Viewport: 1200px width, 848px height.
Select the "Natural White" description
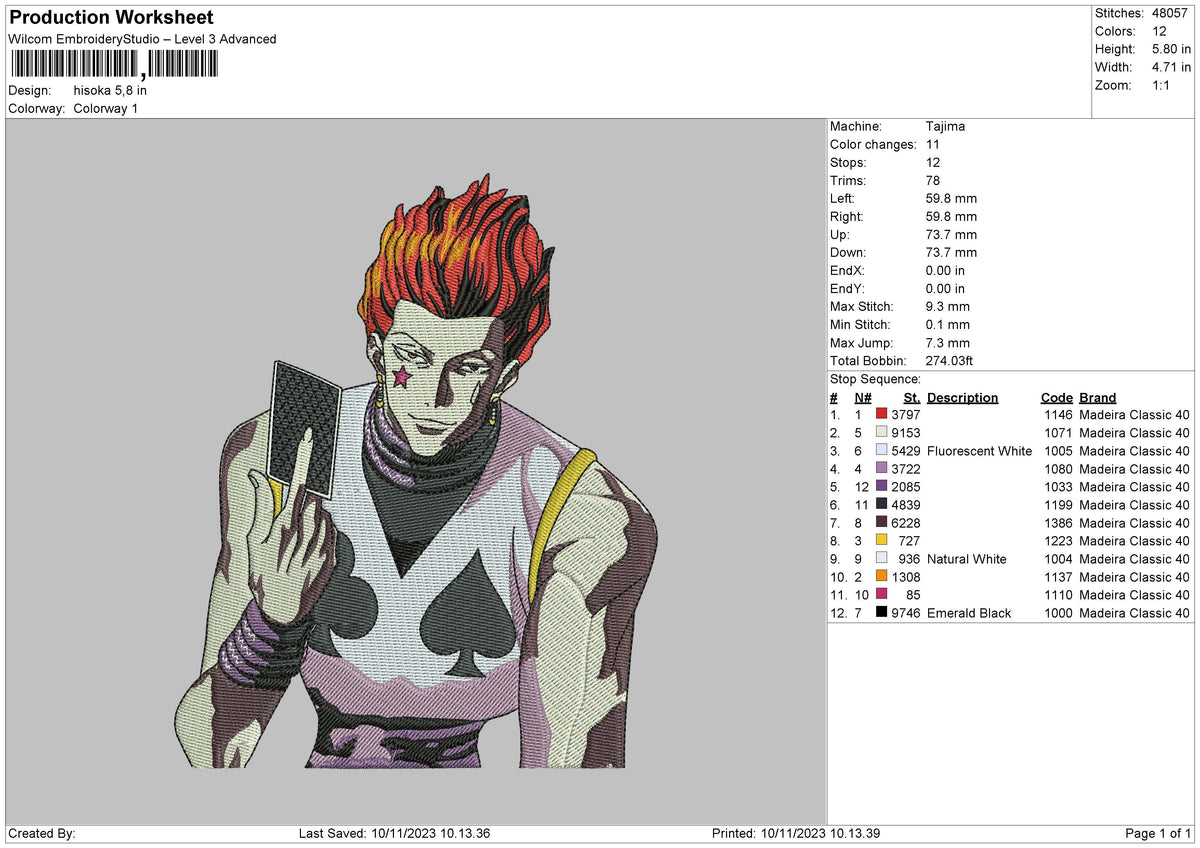coord(967,558)
